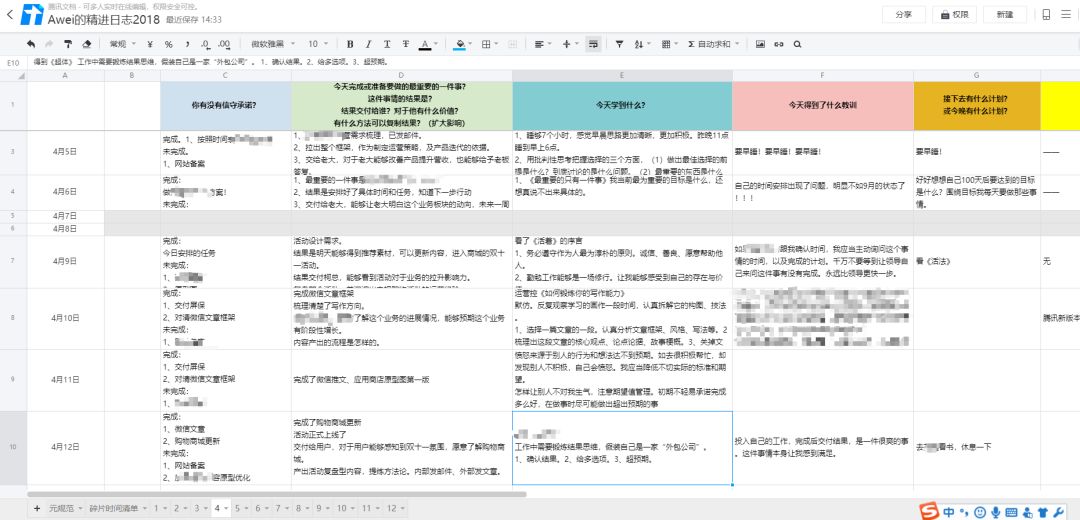Open font color dropdown arrow

click(436, 44)
